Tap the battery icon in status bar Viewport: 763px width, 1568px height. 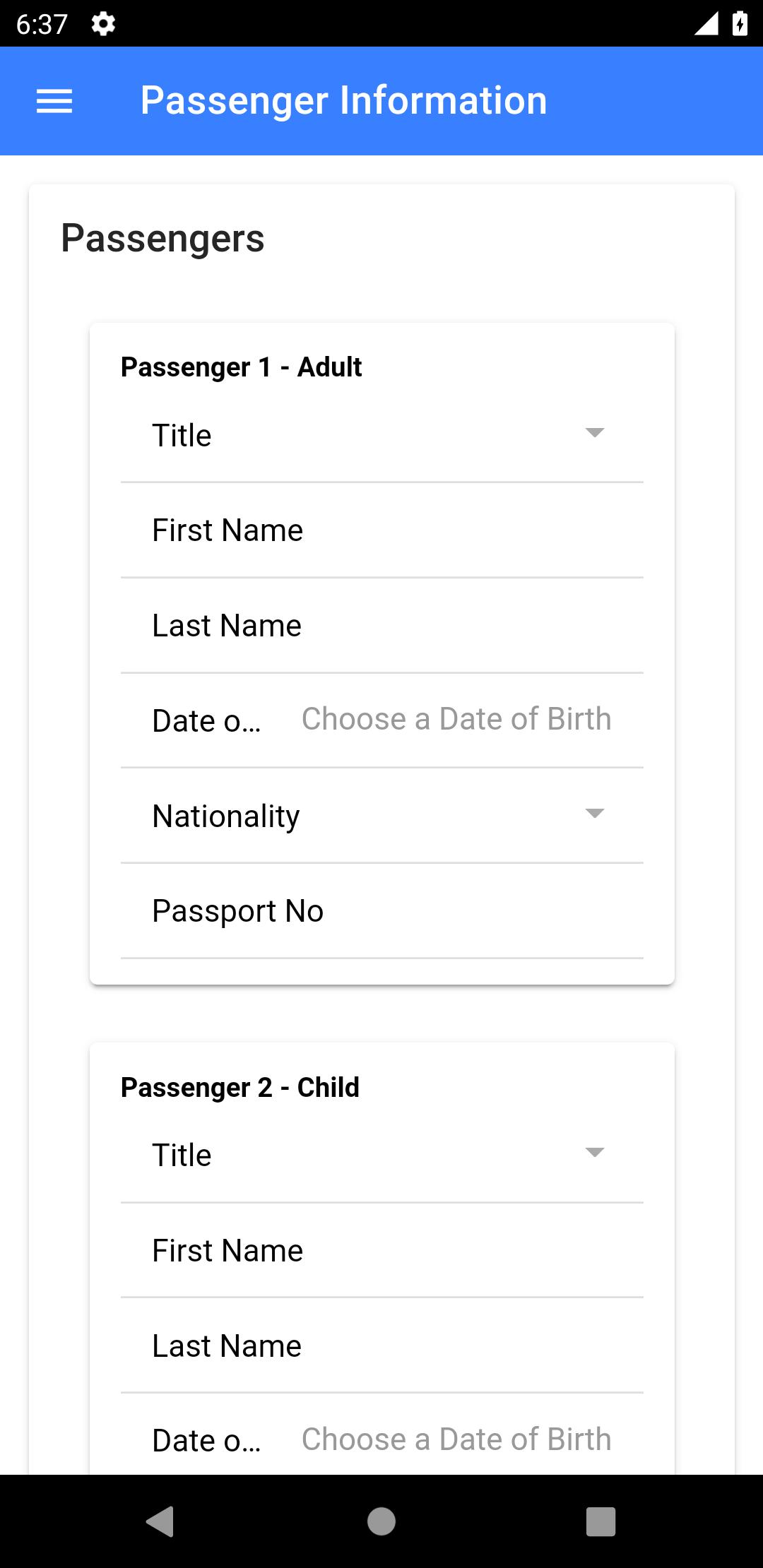(x=740, y=24)
